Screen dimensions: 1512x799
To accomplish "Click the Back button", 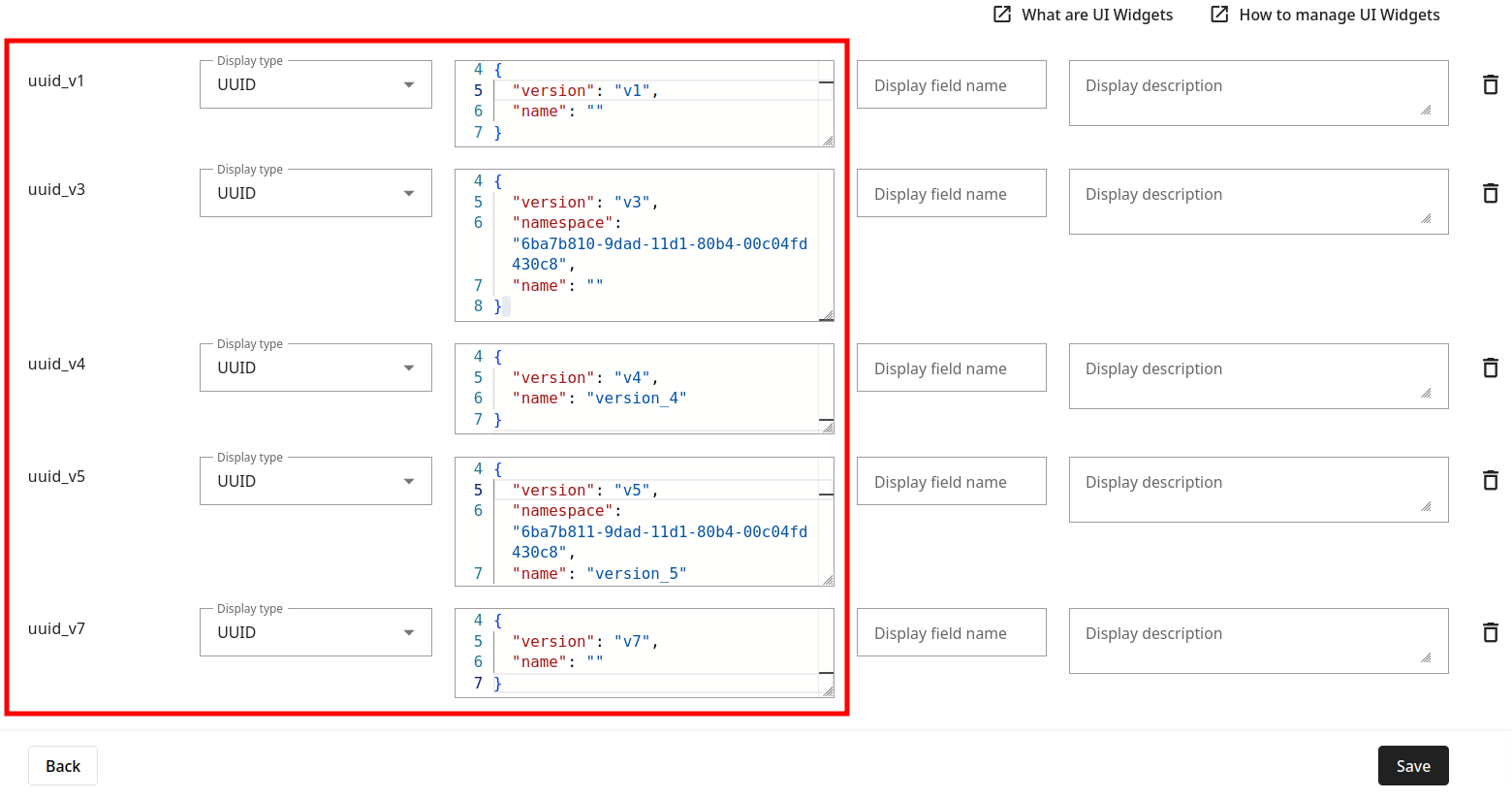I will point(63,766).
